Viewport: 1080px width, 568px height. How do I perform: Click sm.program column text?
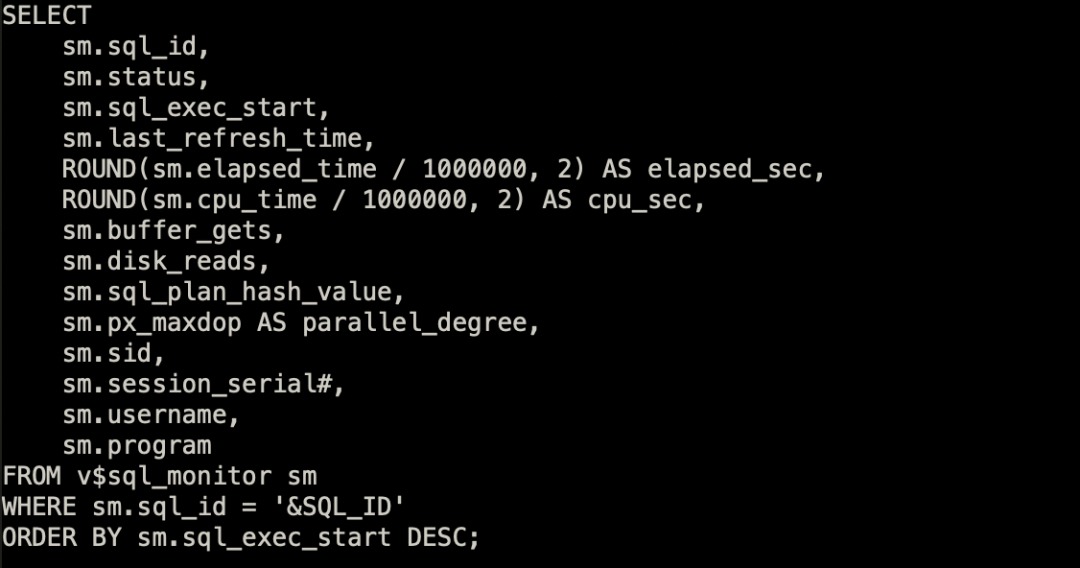[x=137, y=445]
